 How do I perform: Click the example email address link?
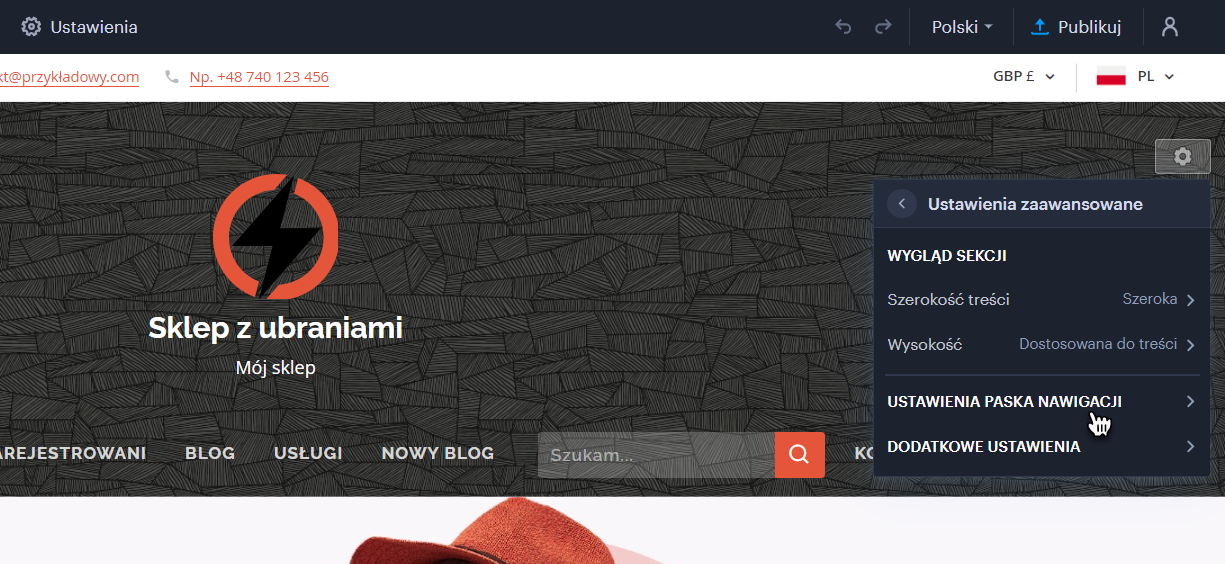pyautogui.click(x=69, y=77)
